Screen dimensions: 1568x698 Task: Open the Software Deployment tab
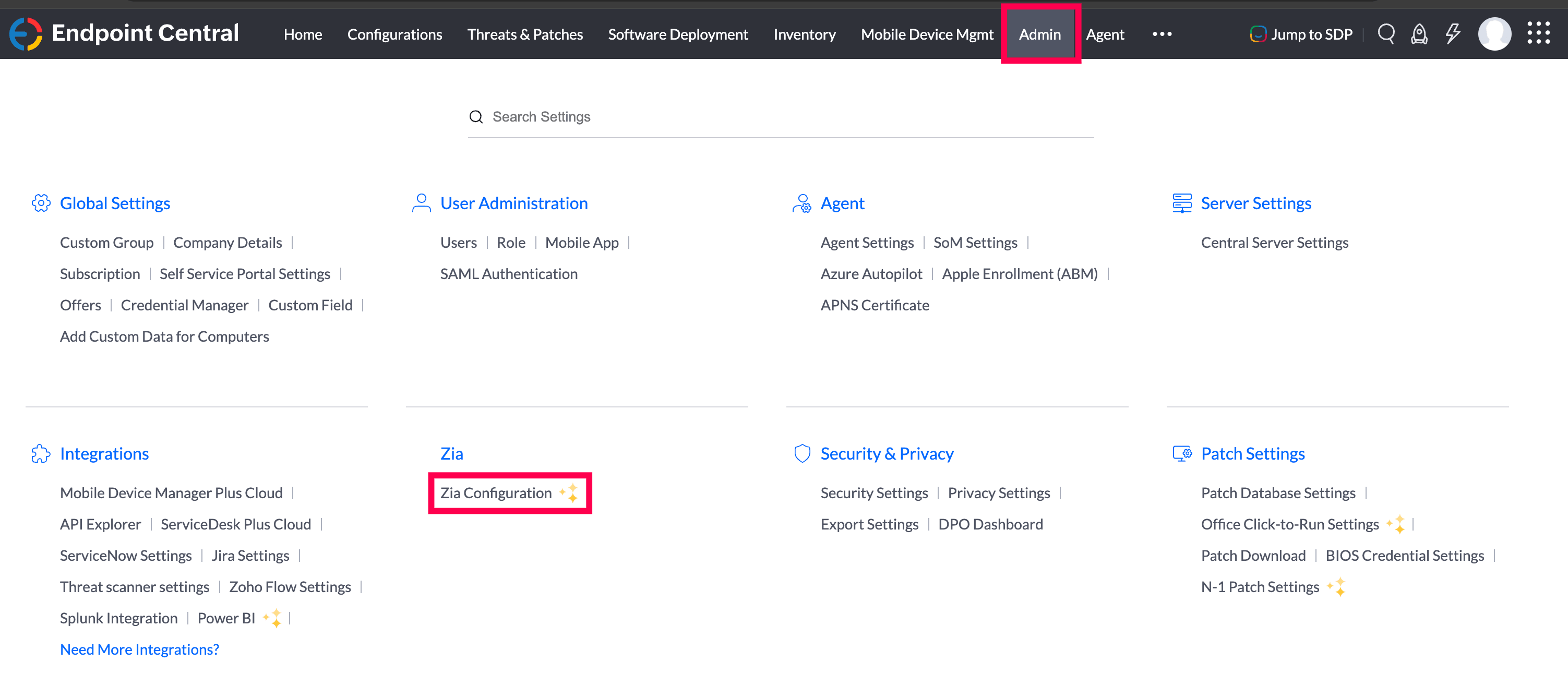pyautogui.click(x=678, y=34)
